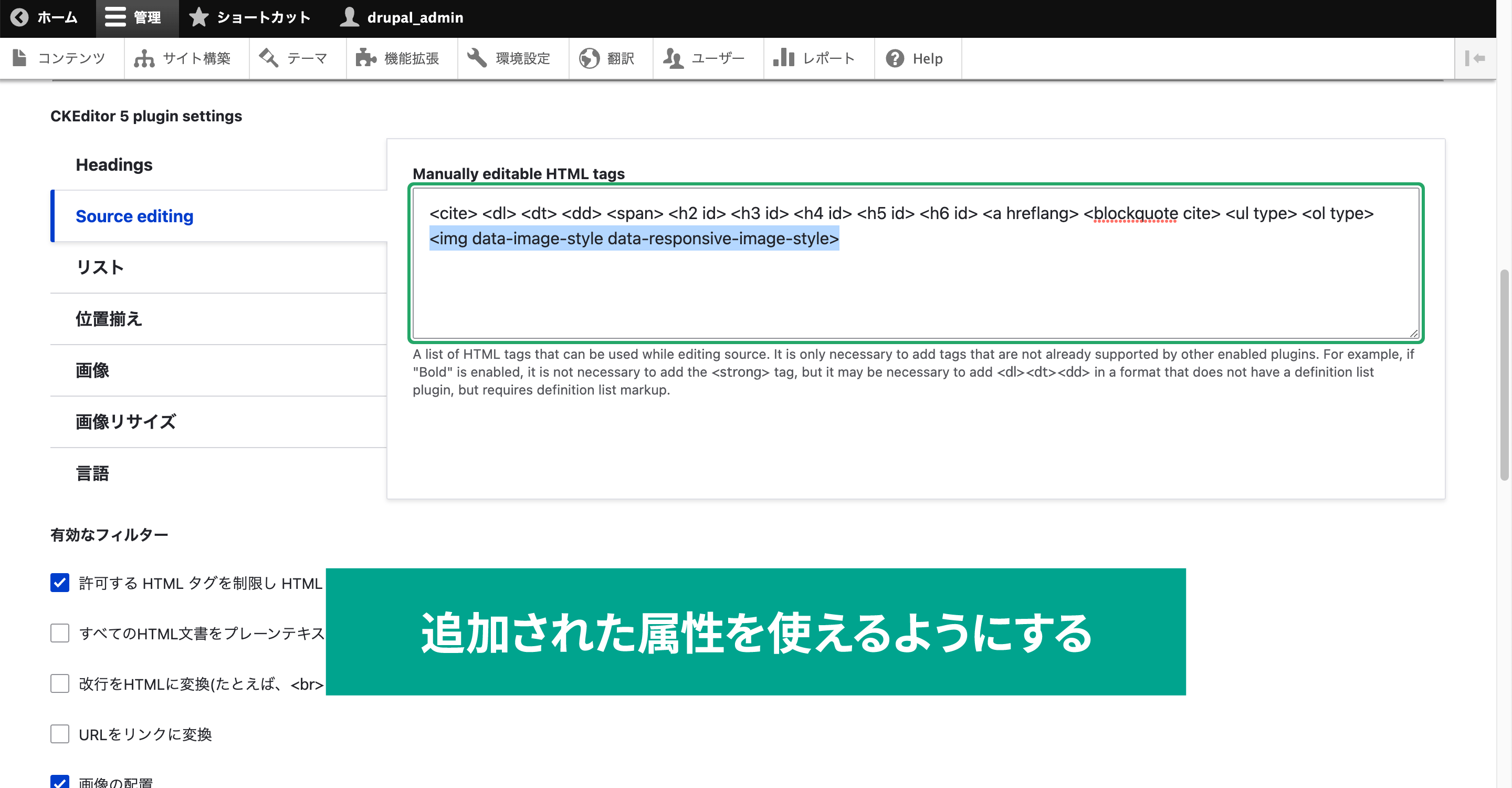
Task: Click the 管理 (Admin) menu icon
Action: tap(114, 18)
